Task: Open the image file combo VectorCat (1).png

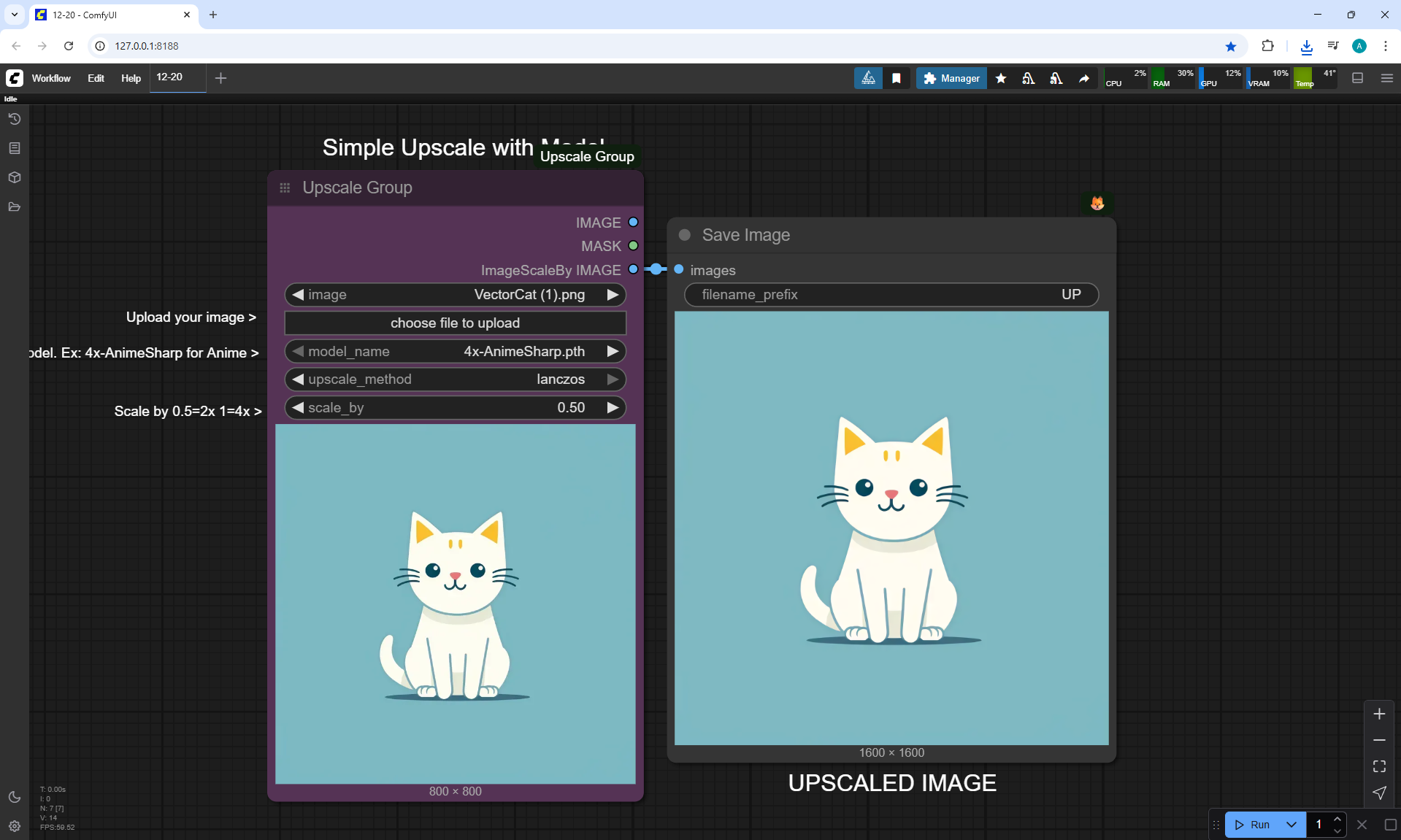Action: [x=456, y=295]
